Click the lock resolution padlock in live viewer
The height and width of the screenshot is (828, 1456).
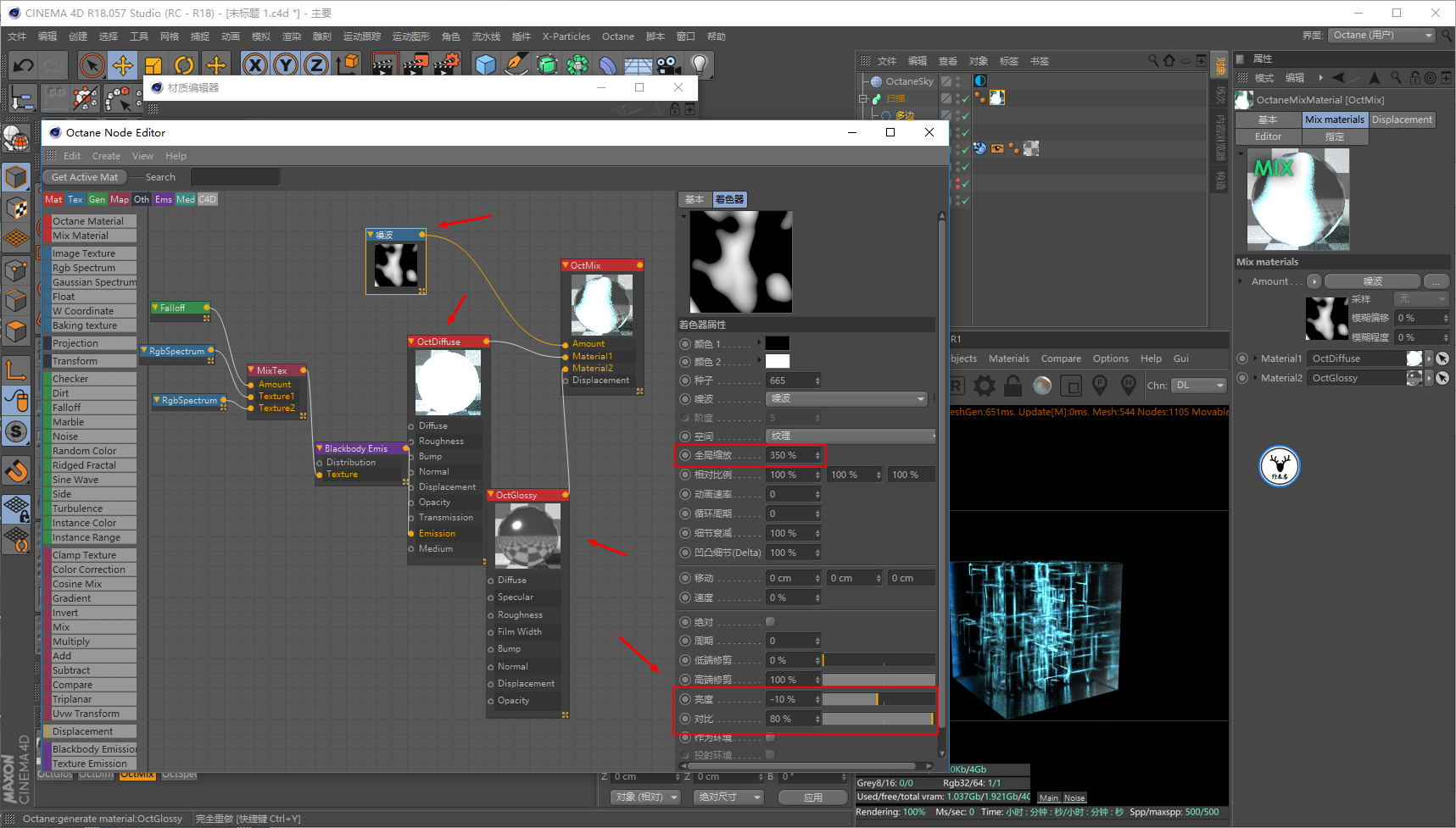1013,386
